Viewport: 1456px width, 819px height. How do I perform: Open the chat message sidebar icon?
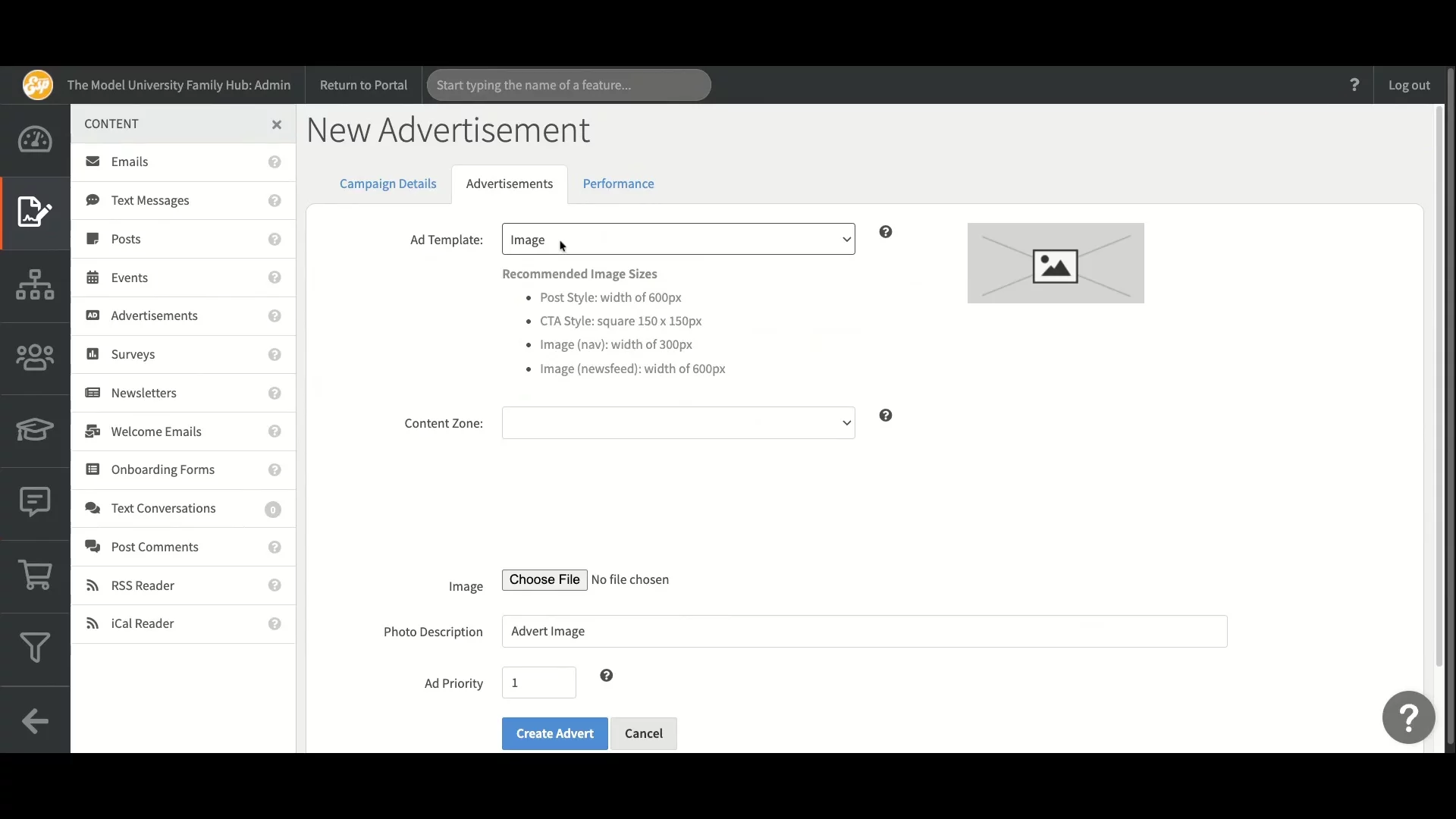[x=35, y=501]
